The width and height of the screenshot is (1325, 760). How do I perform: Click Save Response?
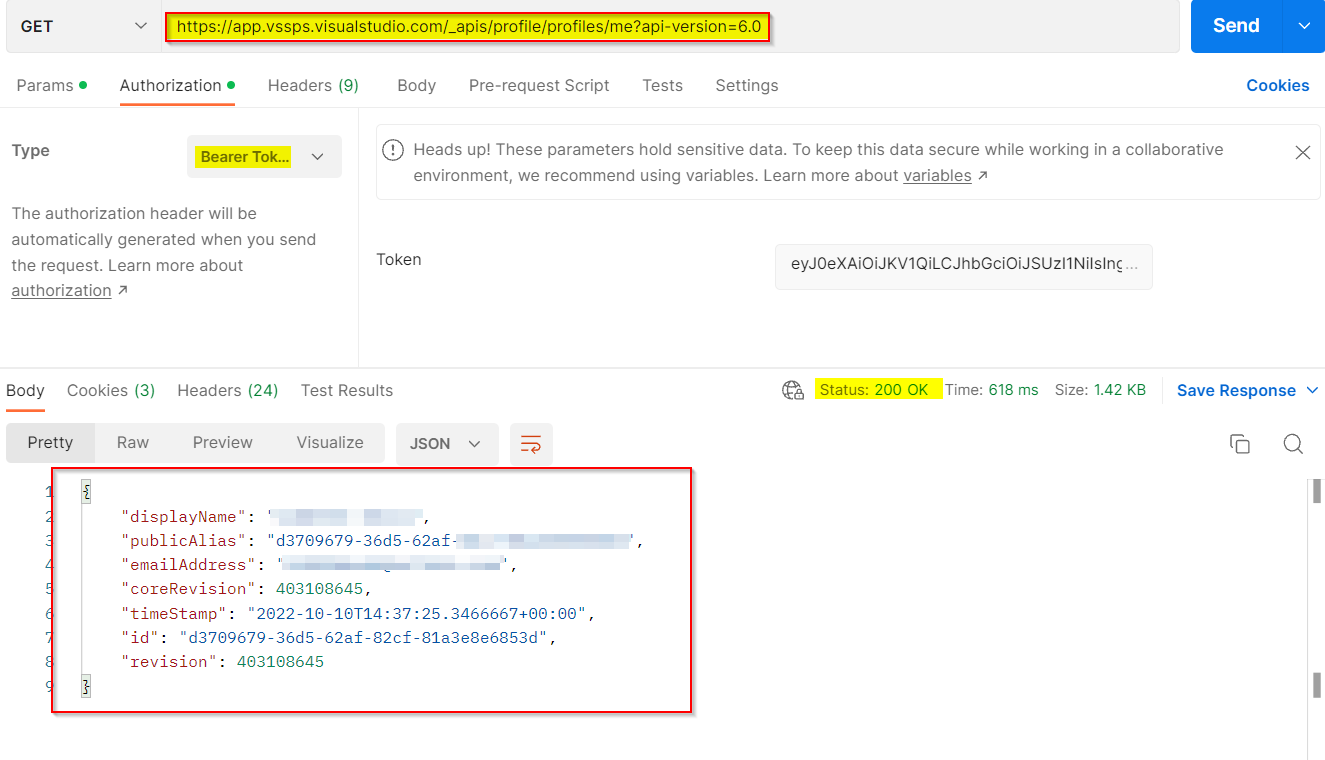[x=1236, y=390]
